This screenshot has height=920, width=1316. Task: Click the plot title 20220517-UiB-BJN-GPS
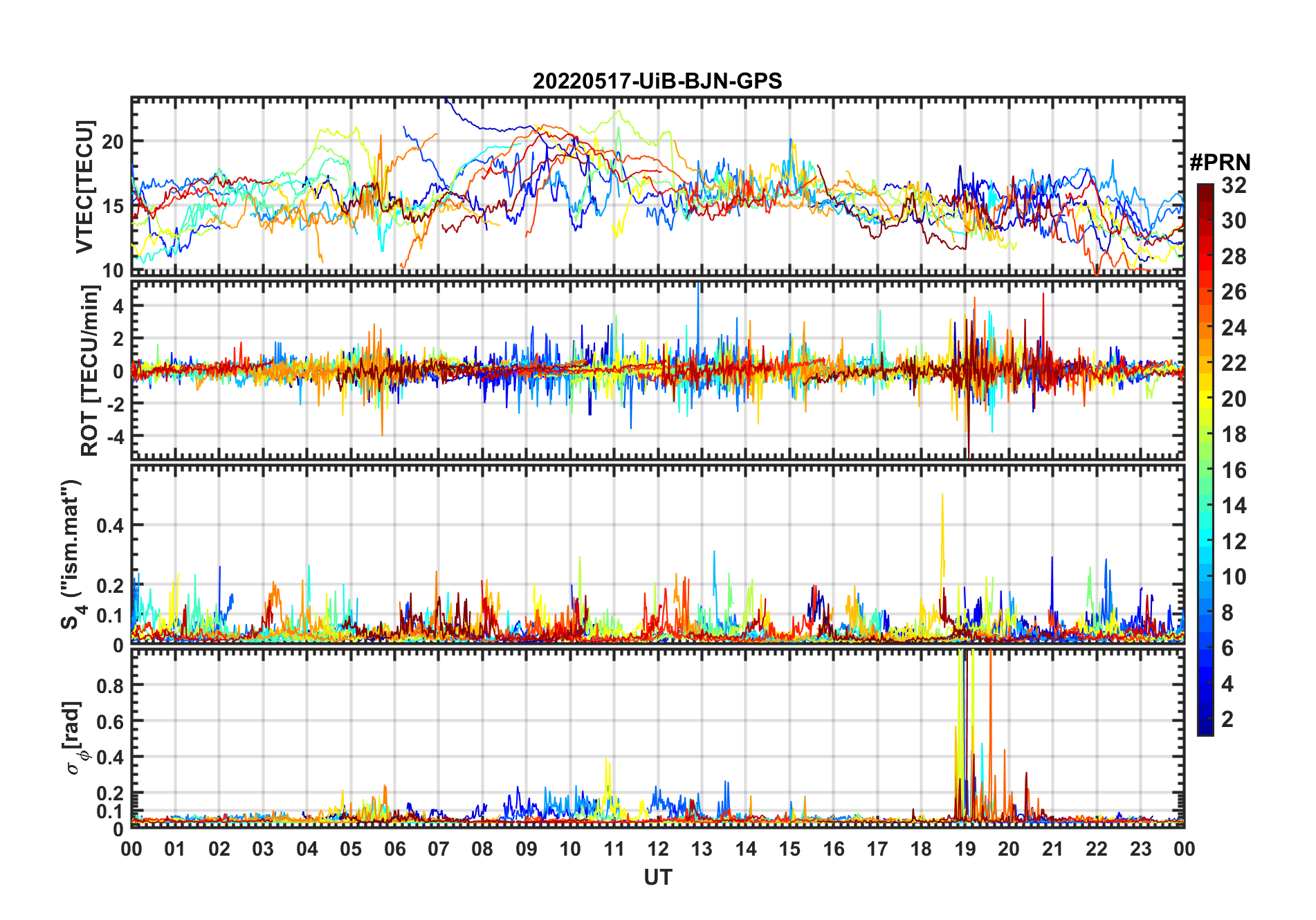click(x=657, y=82)
